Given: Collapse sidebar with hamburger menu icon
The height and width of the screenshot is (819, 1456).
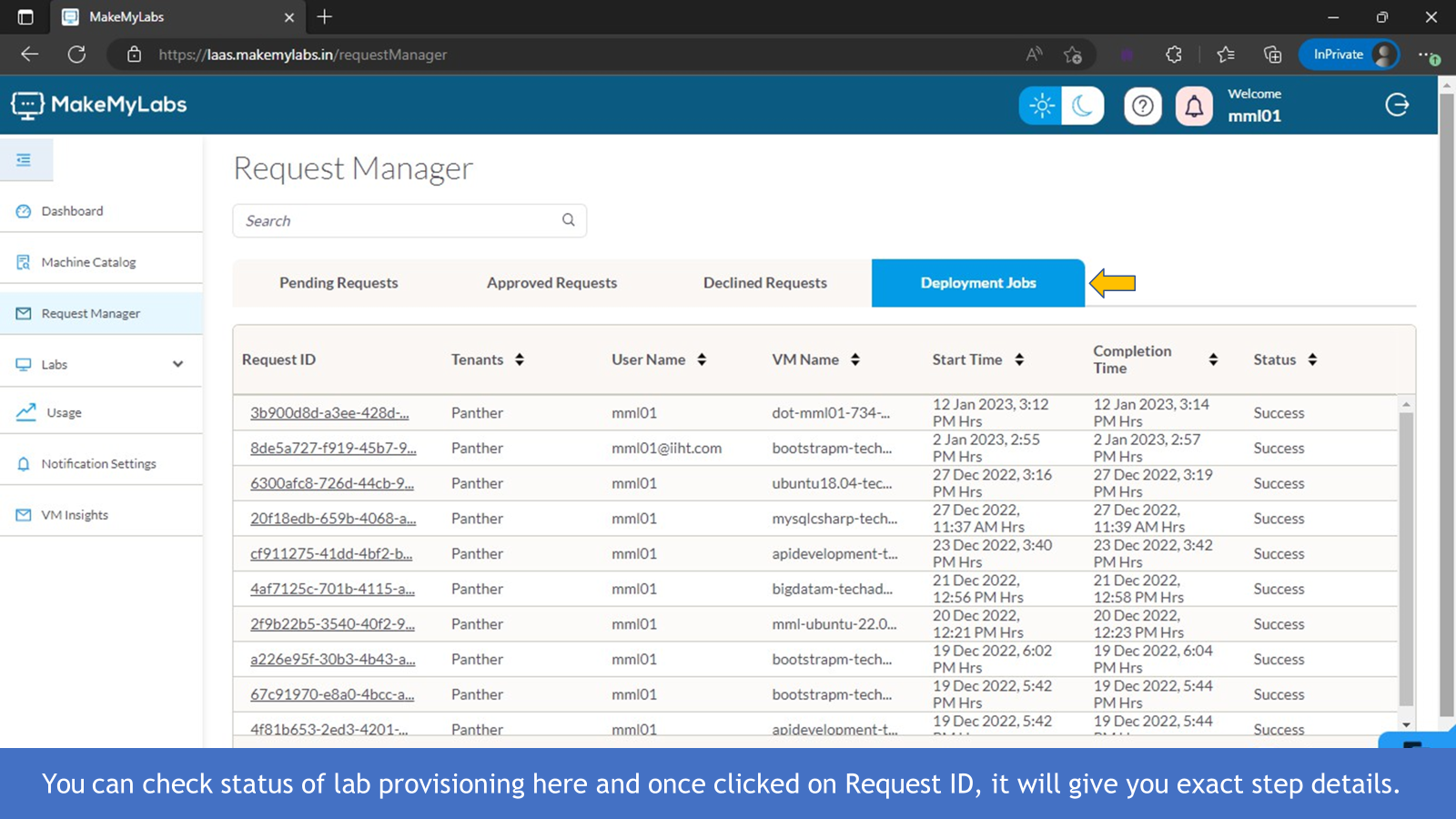Looking at the screenshot, I should pyautogui.click(x=25, y=160).
